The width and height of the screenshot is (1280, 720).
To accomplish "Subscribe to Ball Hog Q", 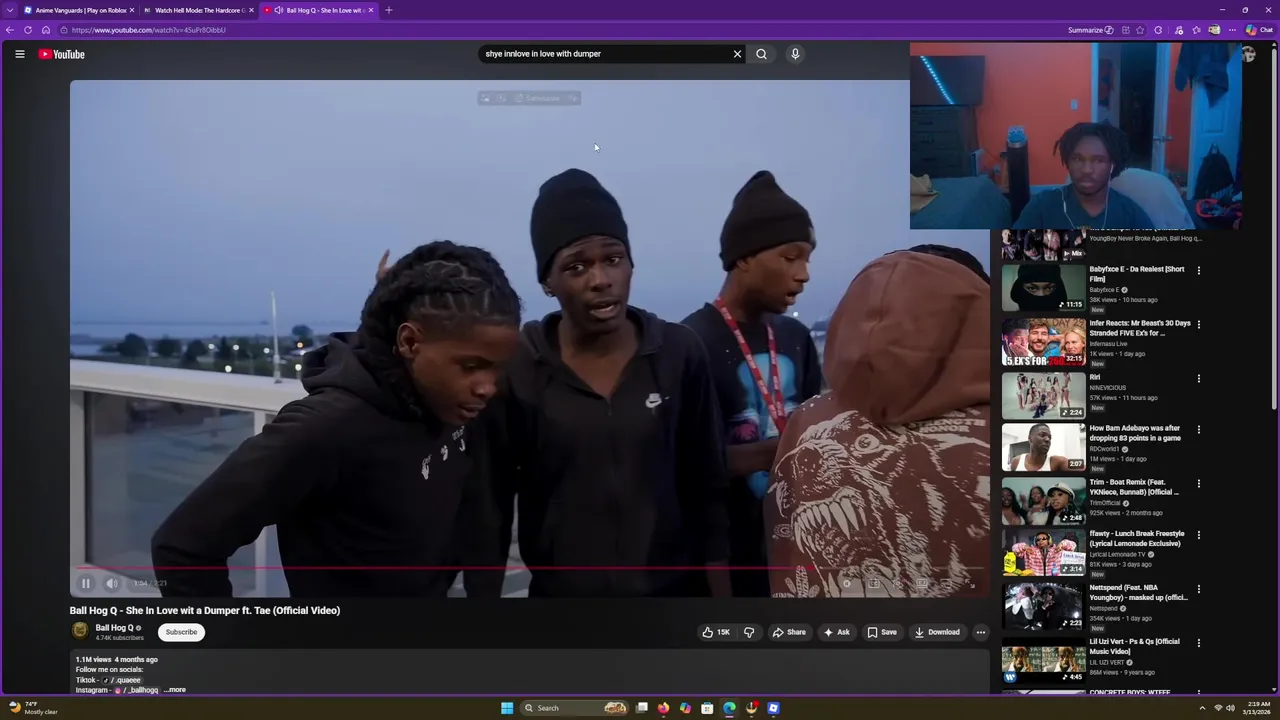I will pos(181,632).
